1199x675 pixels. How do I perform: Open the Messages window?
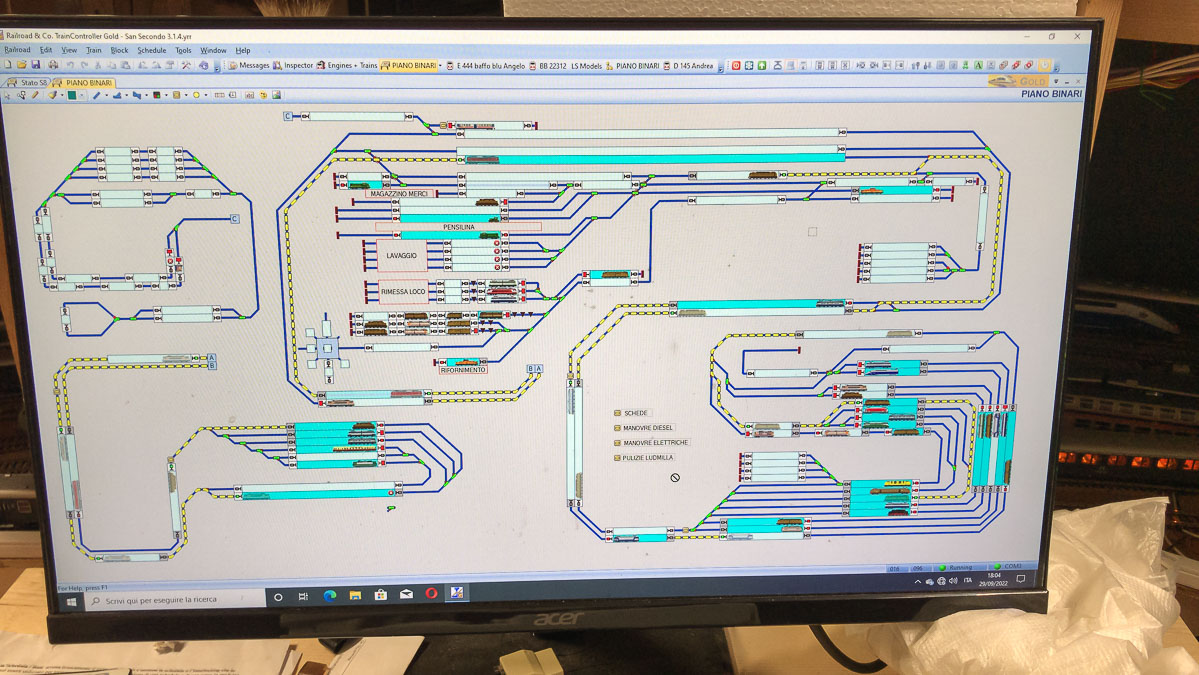click(248, 66)
